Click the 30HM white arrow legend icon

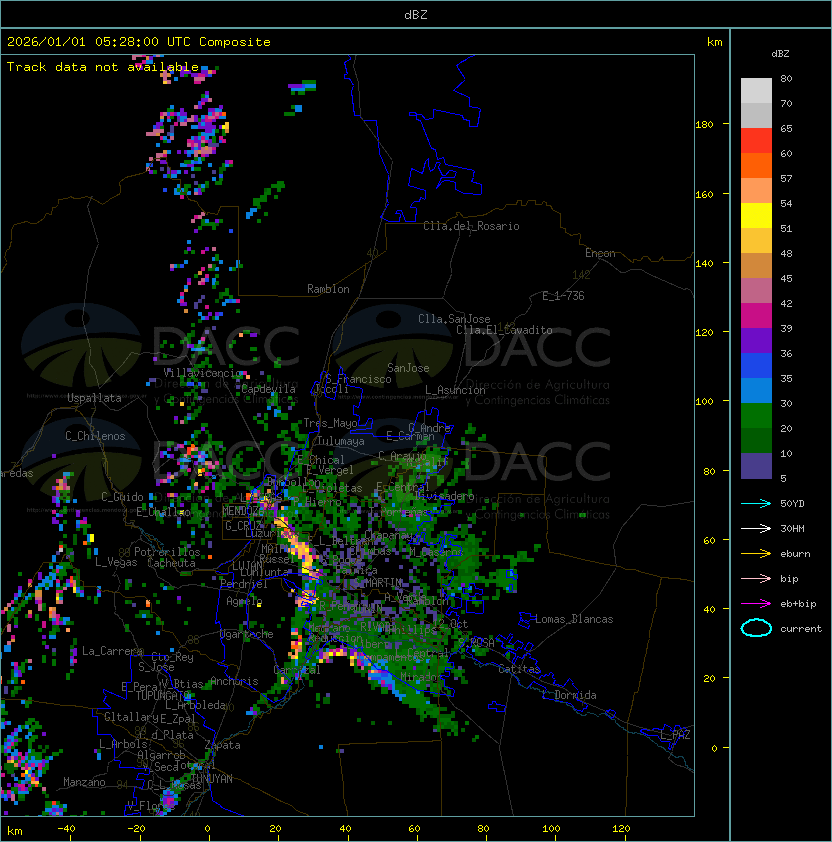pos(756,528)
